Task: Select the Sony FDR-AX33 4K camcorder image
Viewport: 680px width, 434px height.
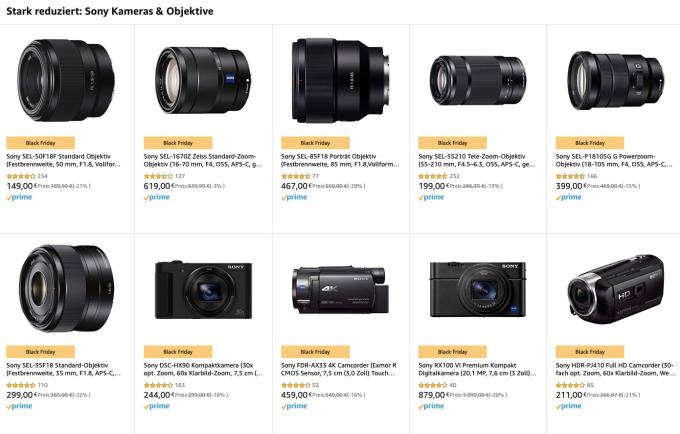Action: click(341, 290)
